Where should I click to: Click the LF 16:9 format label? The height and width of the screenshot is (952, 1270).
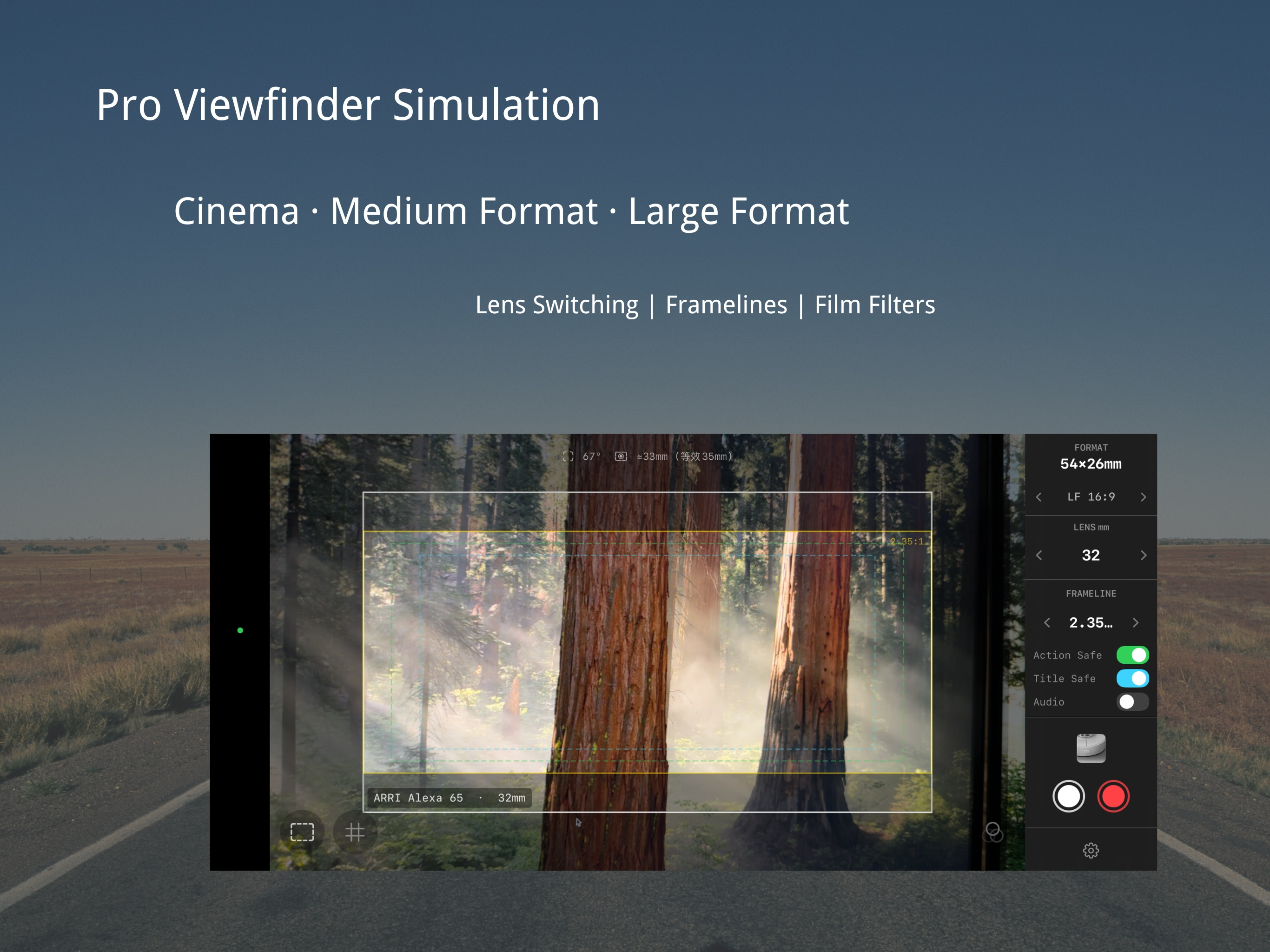(1091, 497)
